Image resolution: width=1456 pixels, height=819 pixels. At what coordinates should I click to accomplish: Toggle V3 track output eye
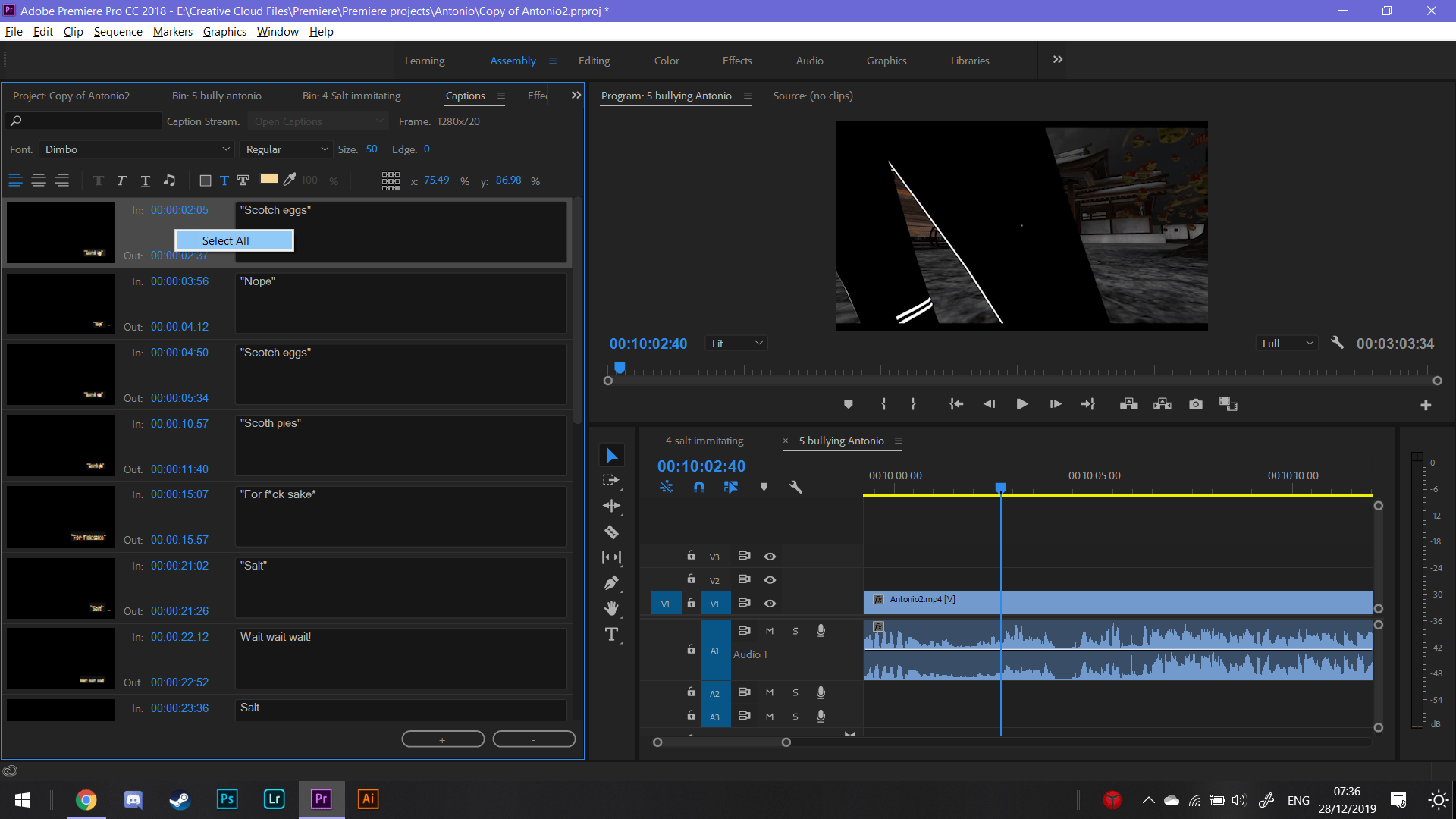(x=770, y=557)
